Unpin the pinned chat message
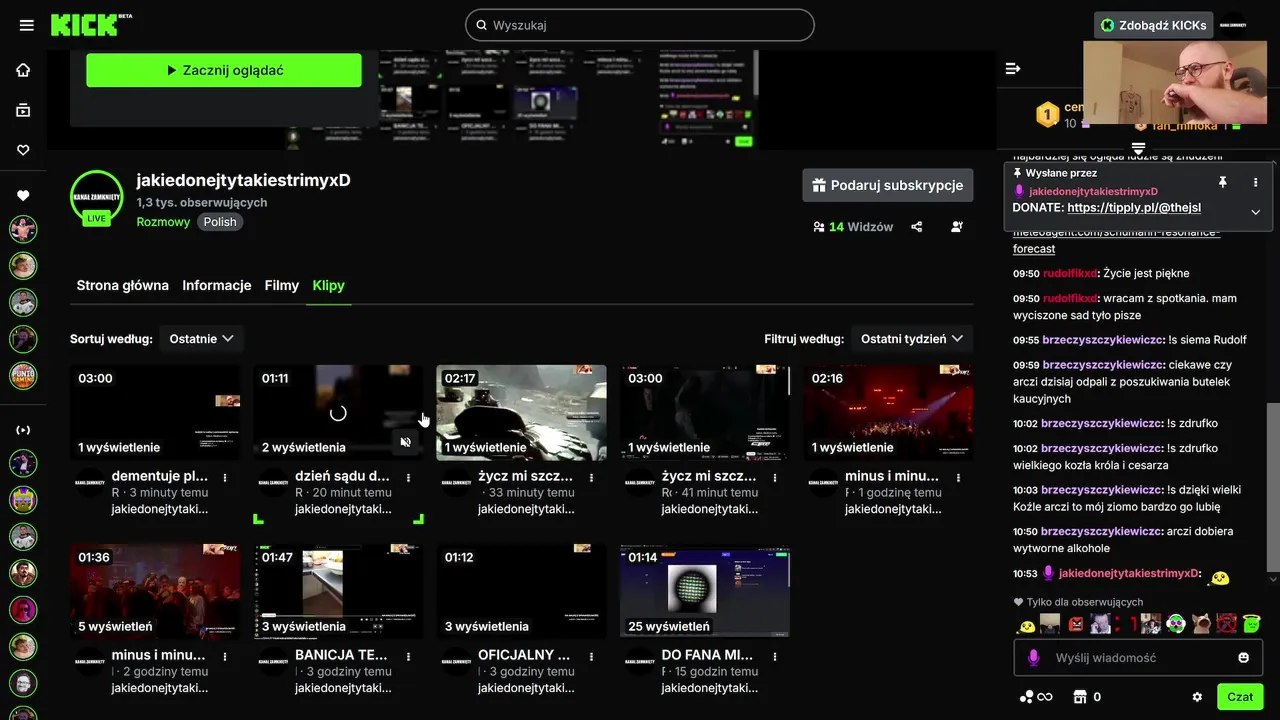Viewport: 1280px width, 720px height. tap(1222, 182)
